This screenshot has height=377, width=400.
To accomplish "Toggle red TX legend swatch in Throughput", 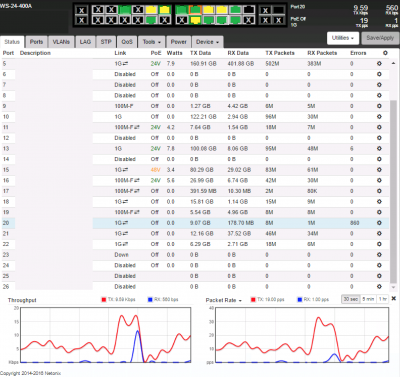I will coord(104,299).
